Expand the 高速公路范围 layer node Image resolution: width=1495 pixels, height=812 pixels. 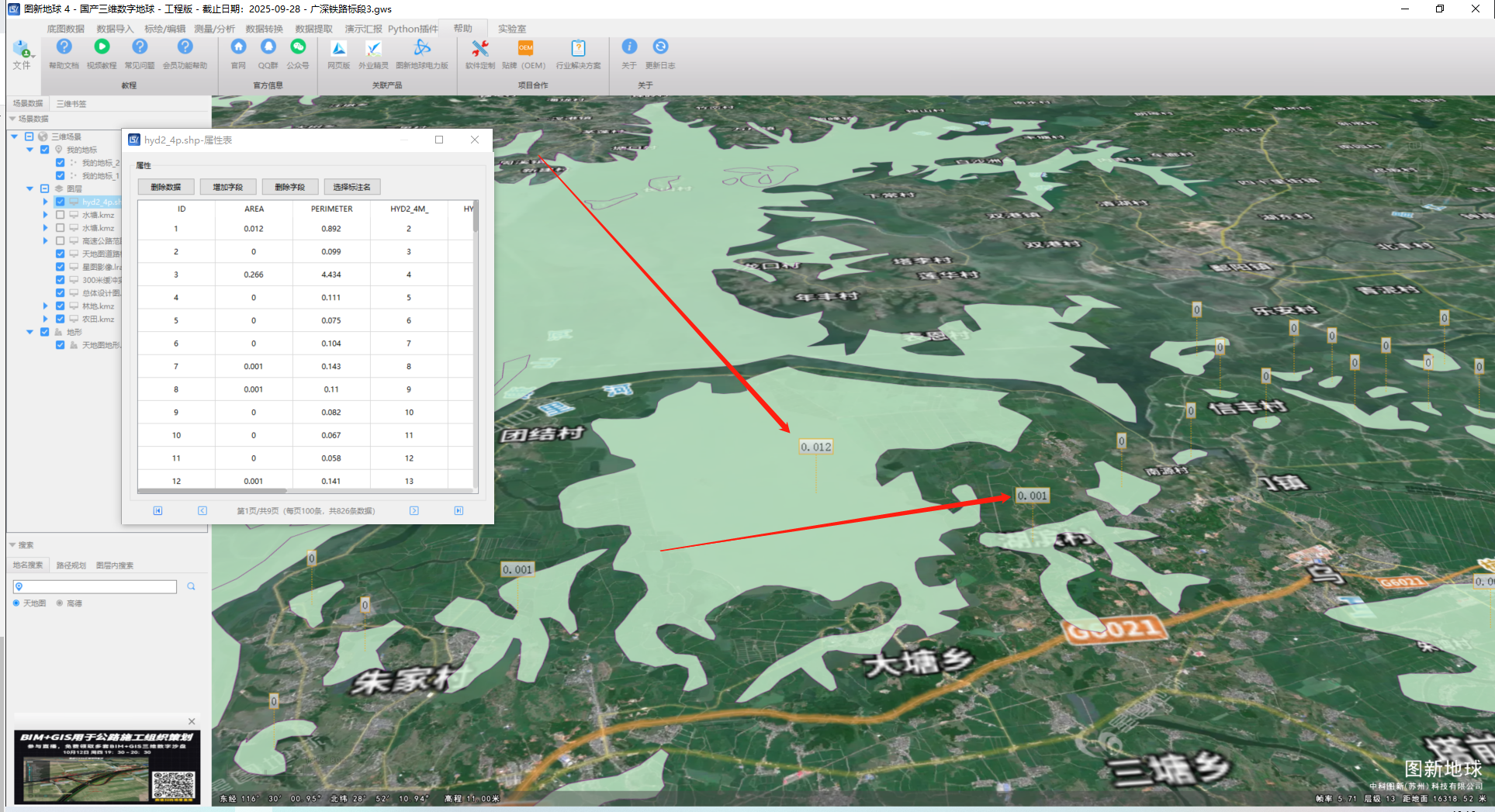(46, 241)
